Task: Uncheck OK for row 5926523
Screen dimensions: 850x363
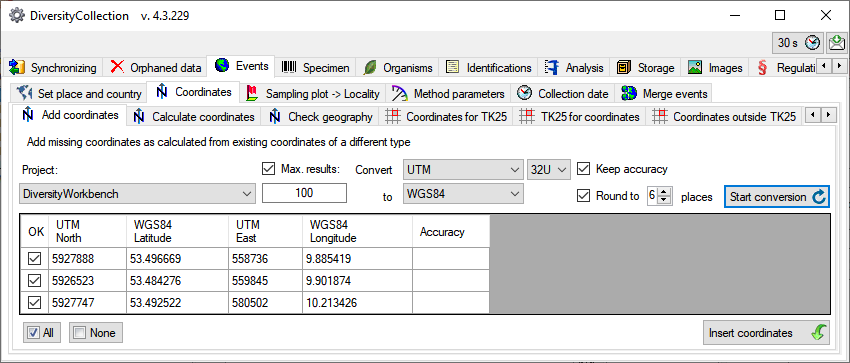Action: pos(35,281)
